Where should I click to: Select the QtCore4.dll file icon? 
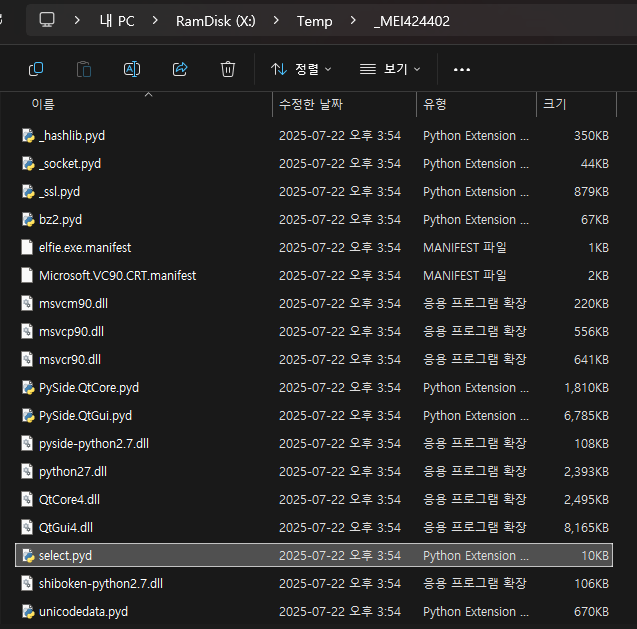pos(27,499)
